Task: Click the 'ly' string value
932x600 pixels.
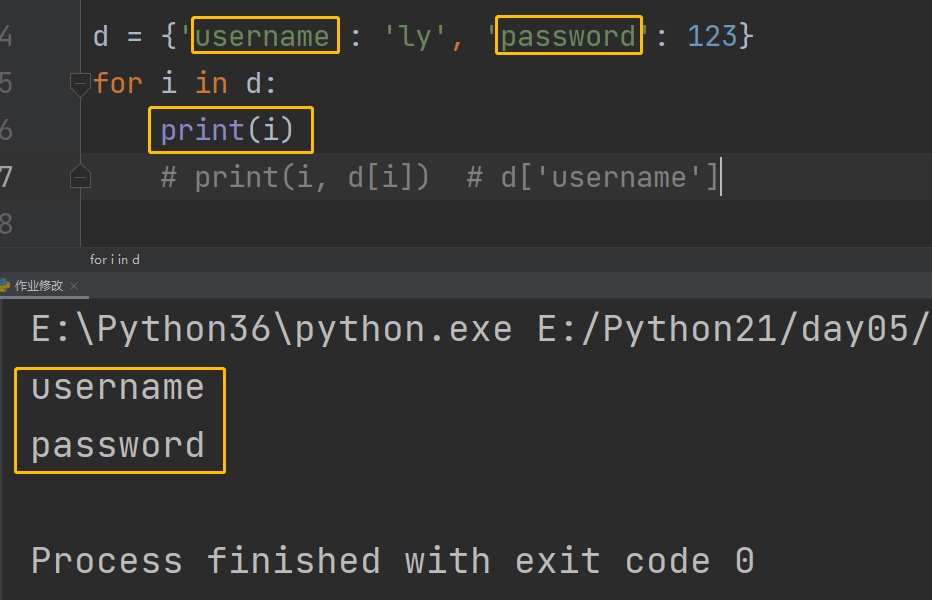Action: click(x=415, y=36)
